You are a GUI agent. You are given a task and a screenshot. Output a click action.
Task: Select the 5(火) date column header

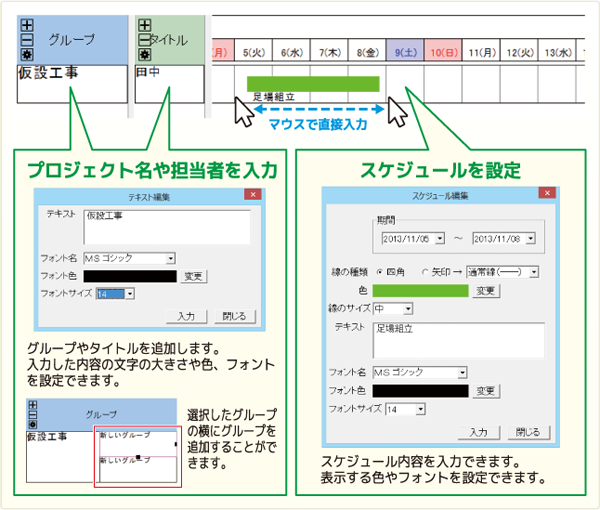[x=254, y=52]
